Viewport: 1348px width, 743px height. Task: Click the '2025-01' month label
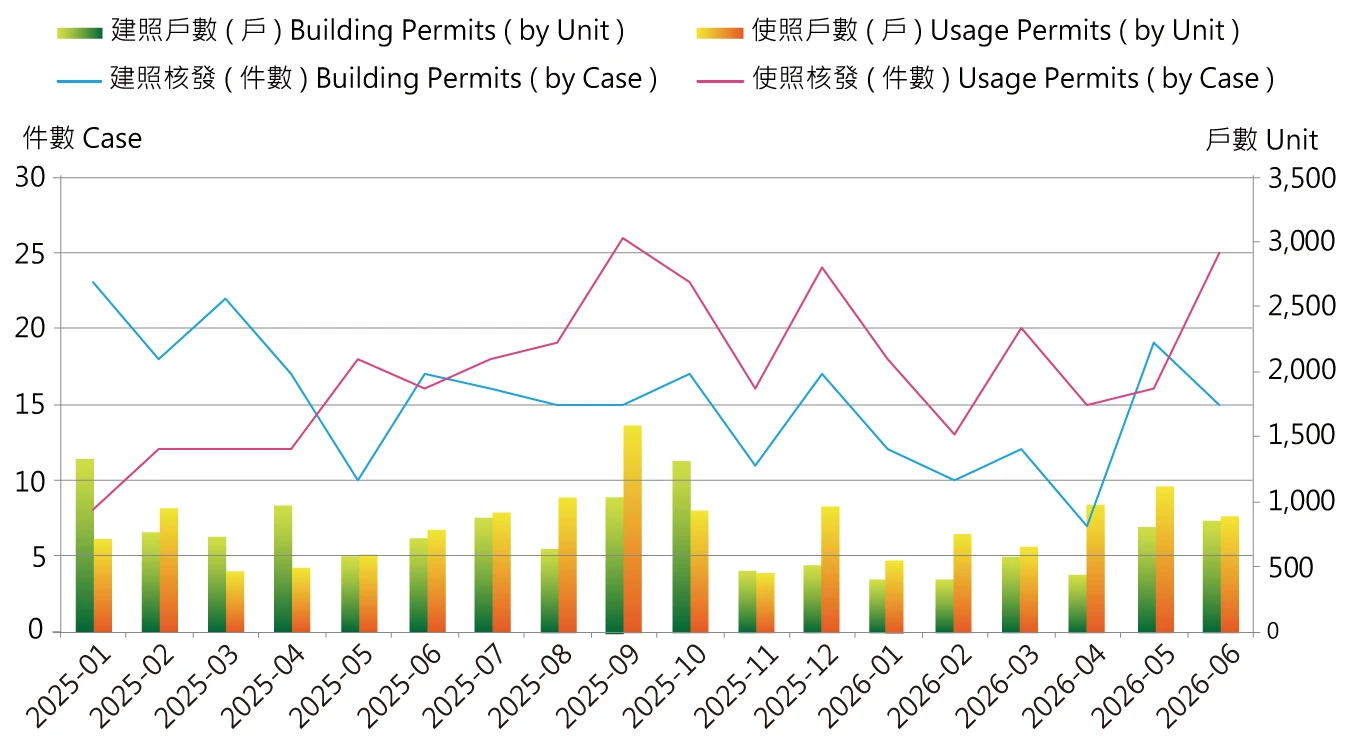tap(68, 685)
